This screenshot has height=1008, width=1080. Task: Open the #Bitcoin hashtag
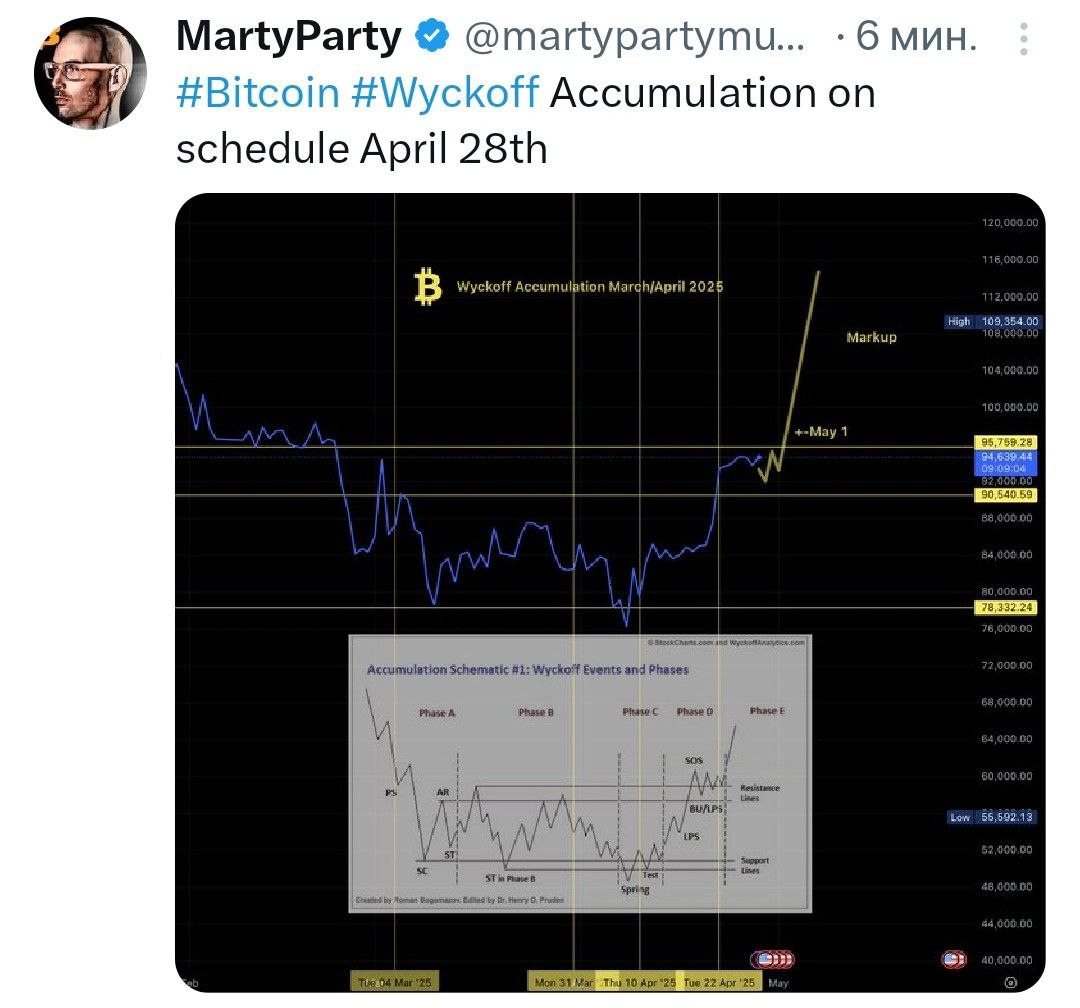pyautogui.click(x=258, y=92)
